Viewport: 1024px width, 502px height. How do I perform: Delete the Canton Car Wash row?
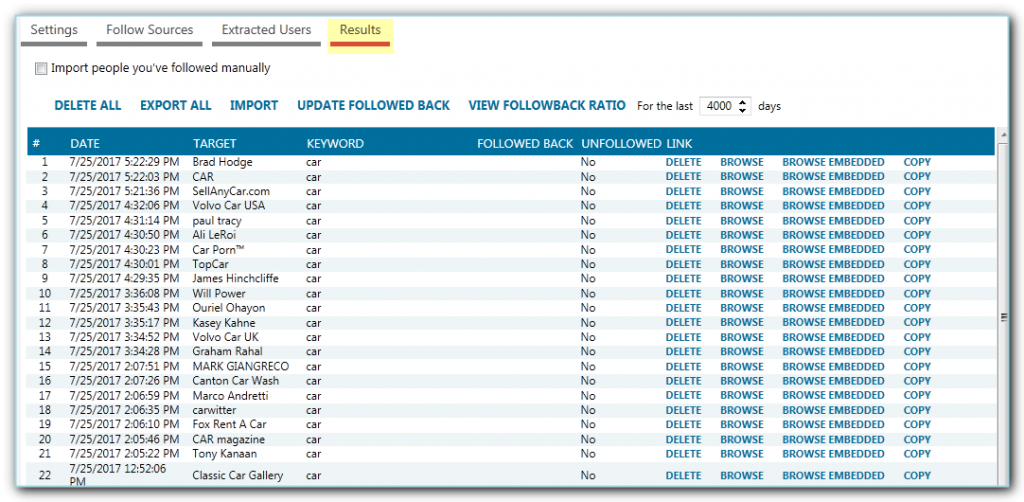pyautogui.click(x=683, y=381)
